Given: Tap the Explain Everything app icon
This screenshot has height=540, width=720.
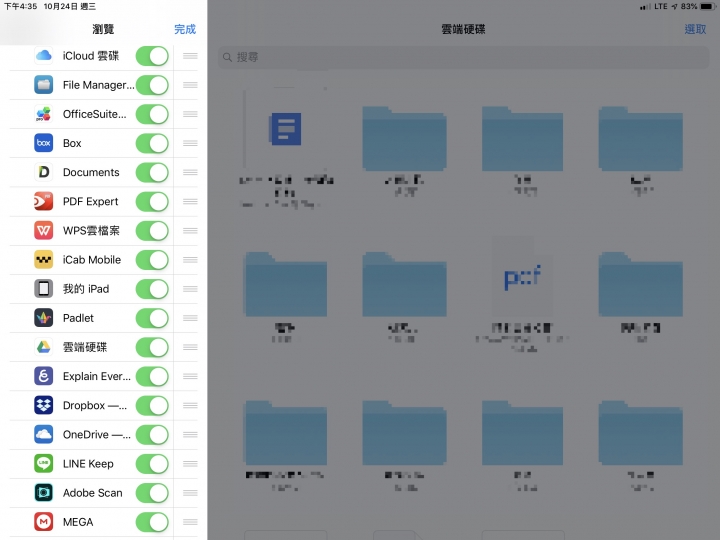Looking at the screenshot, I should click(44, 376).
